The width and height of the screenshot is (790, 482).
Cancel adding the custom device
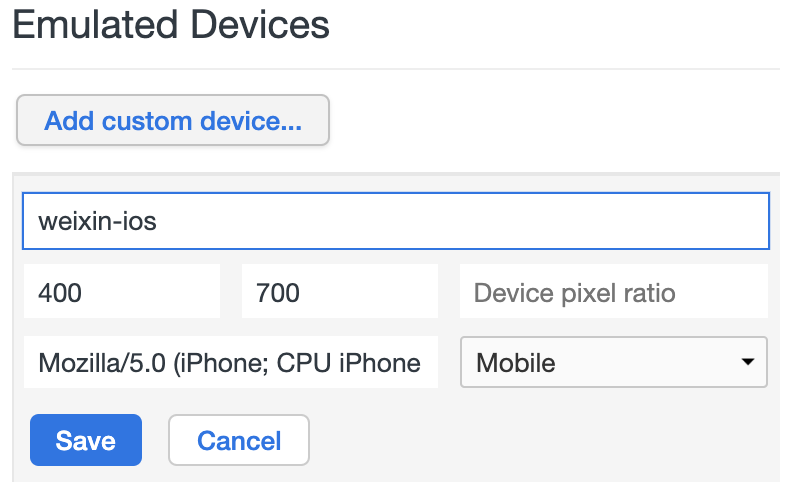(239, 440)
